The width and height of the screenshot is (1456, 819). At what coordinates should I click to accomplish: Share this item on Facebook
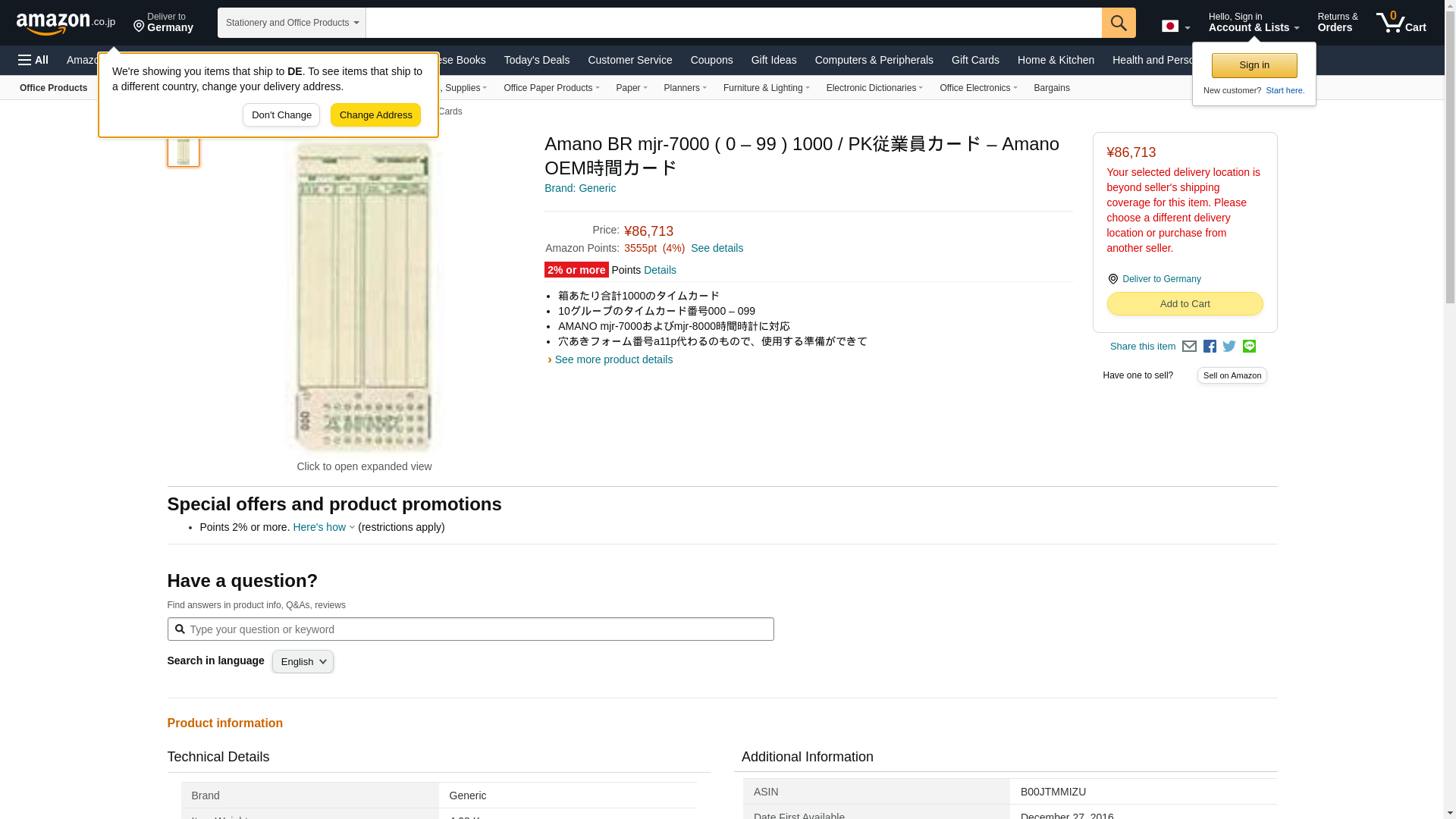tap(1210, 347)
